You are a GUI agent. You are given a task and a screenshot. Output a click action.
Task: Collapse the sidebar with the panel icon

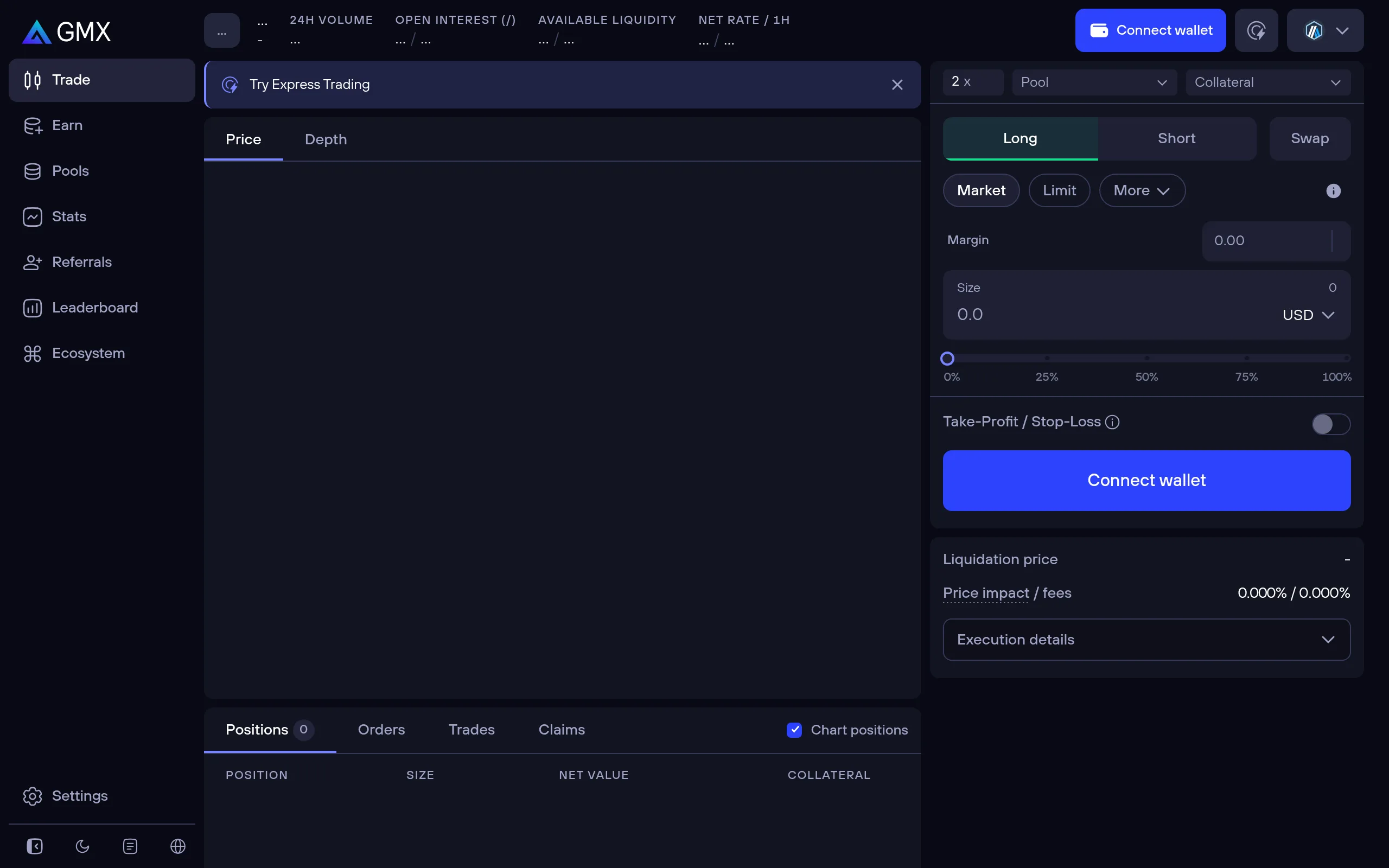(34, 846)
